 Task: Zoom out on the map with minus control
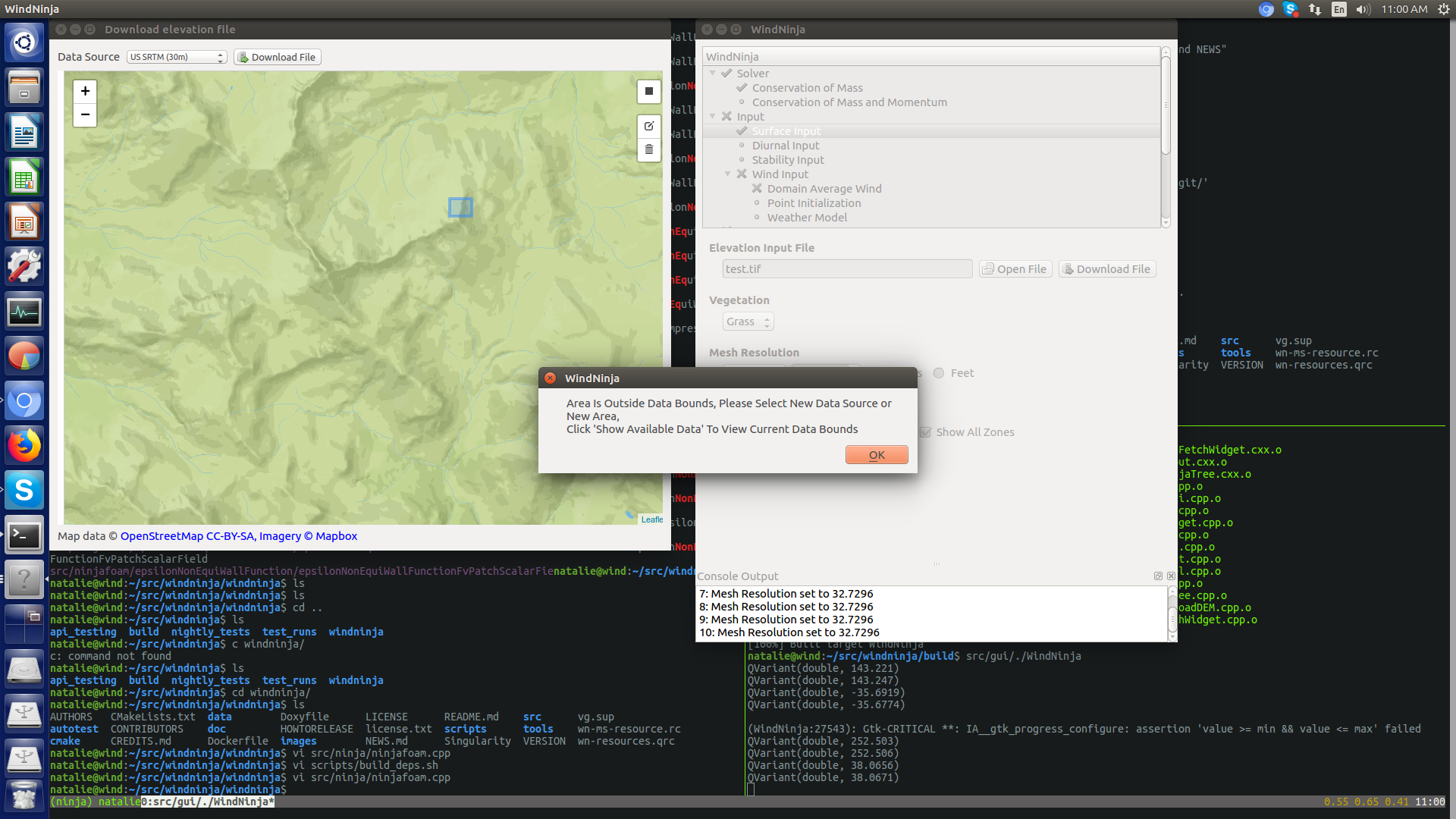point(84,115)
